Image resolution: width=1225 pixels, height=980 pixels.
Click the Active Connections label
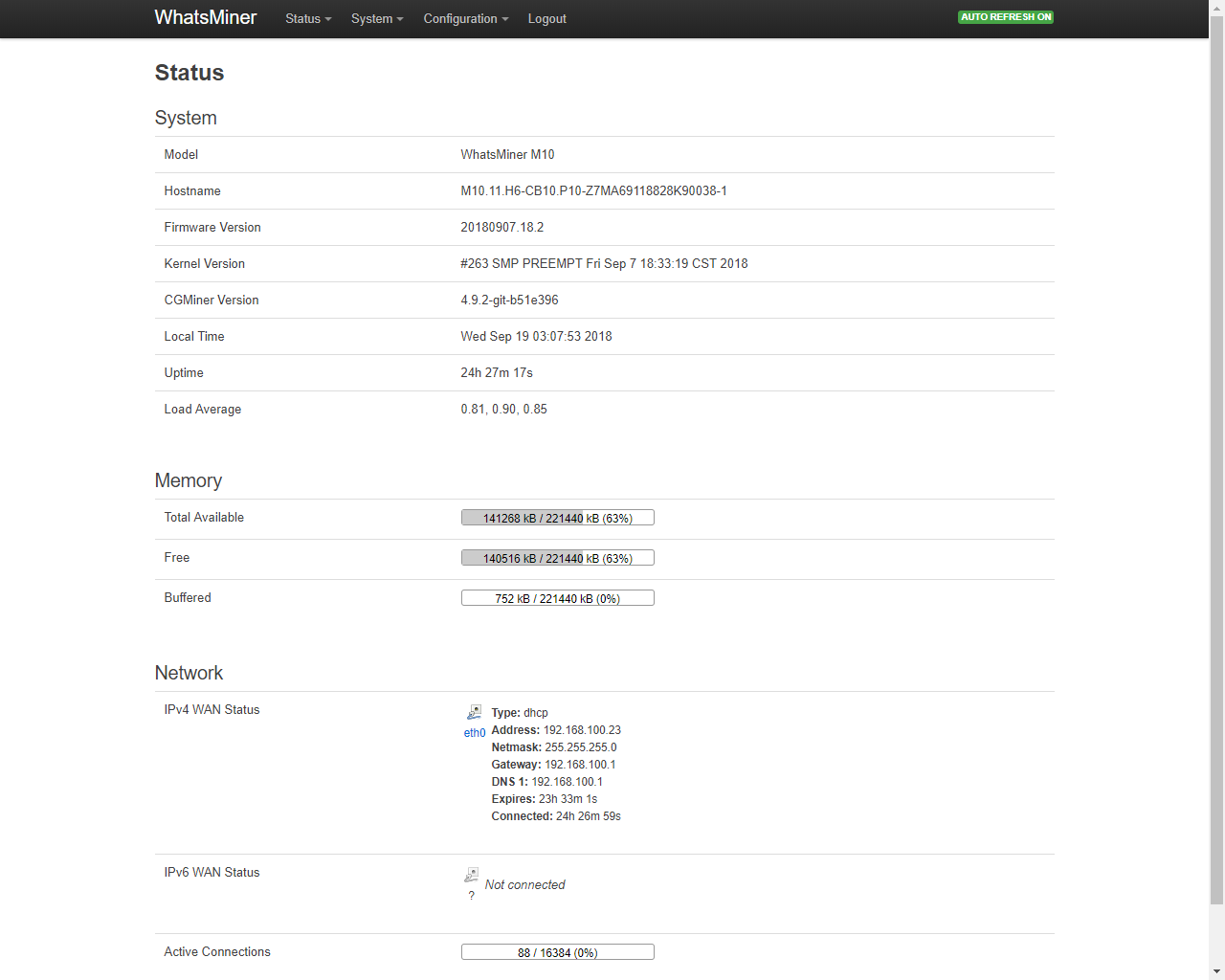217,952
